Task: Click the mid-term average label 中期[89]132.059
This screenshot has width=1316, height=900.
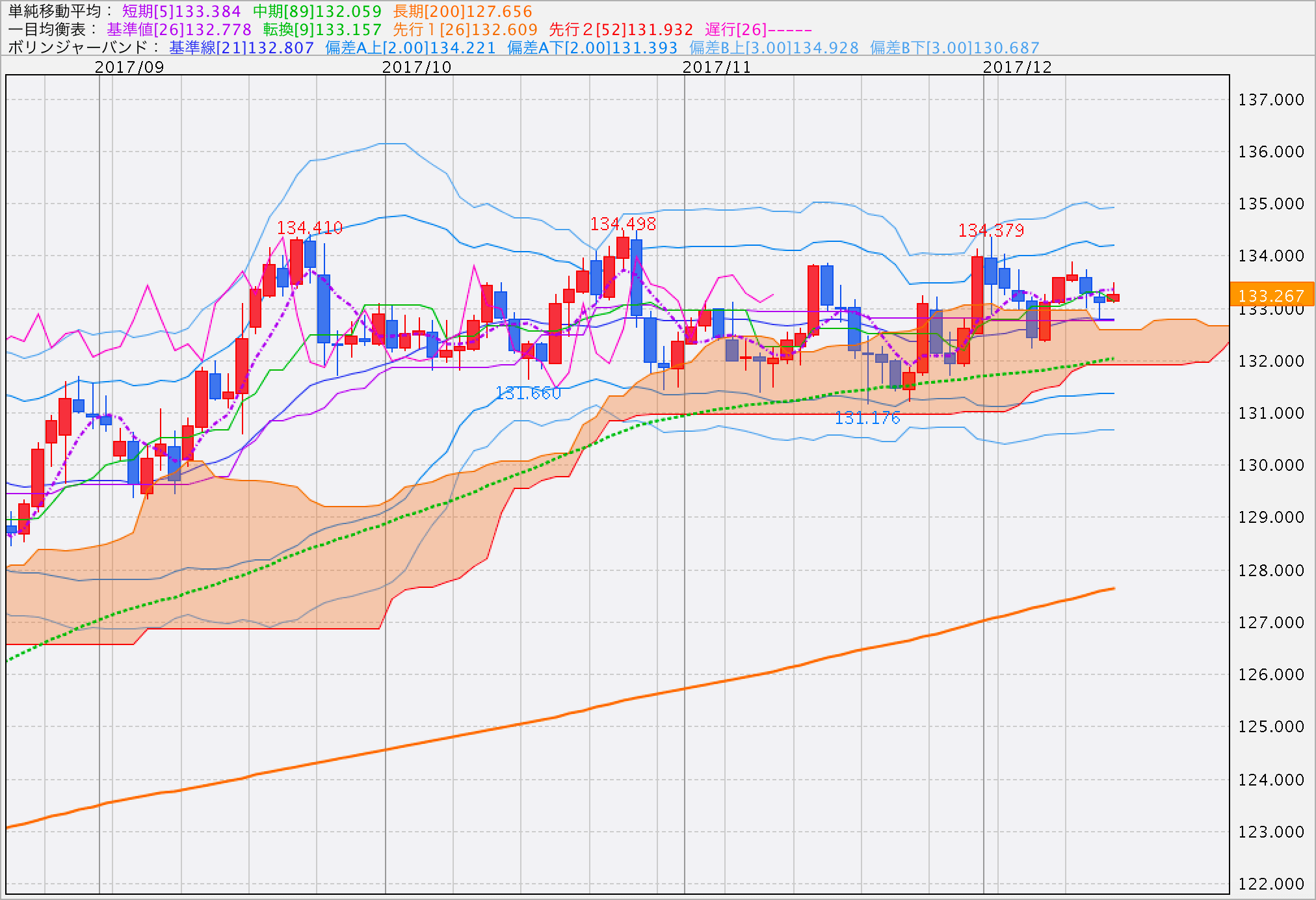Action: 317,11
